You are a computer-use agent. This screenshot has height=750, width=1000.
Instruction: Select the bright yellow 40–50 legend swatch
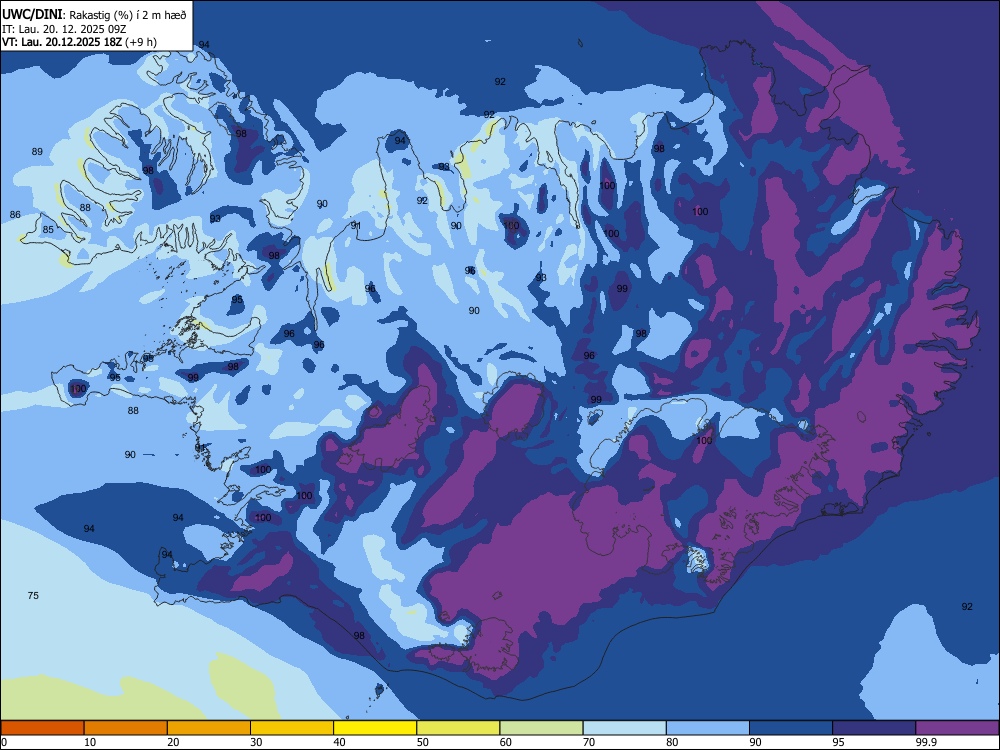coord(375,728)
